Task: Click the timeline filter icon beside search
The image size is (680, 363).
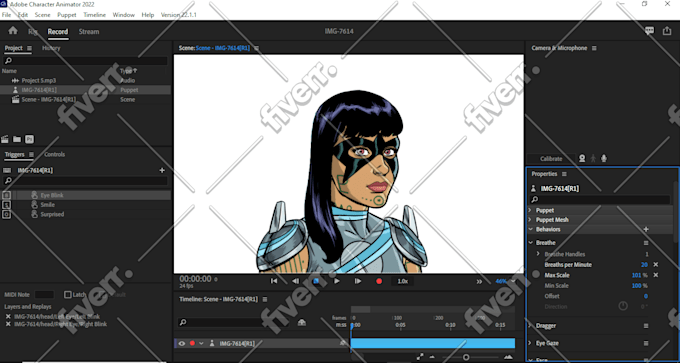Action: coord(302,322)
